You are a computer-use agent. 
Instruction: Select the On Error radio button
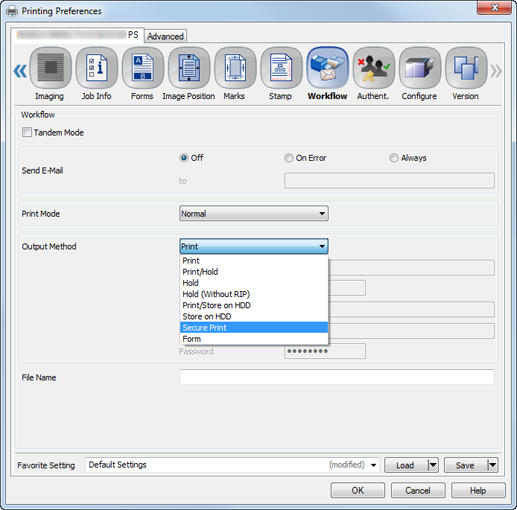(289, 158)
